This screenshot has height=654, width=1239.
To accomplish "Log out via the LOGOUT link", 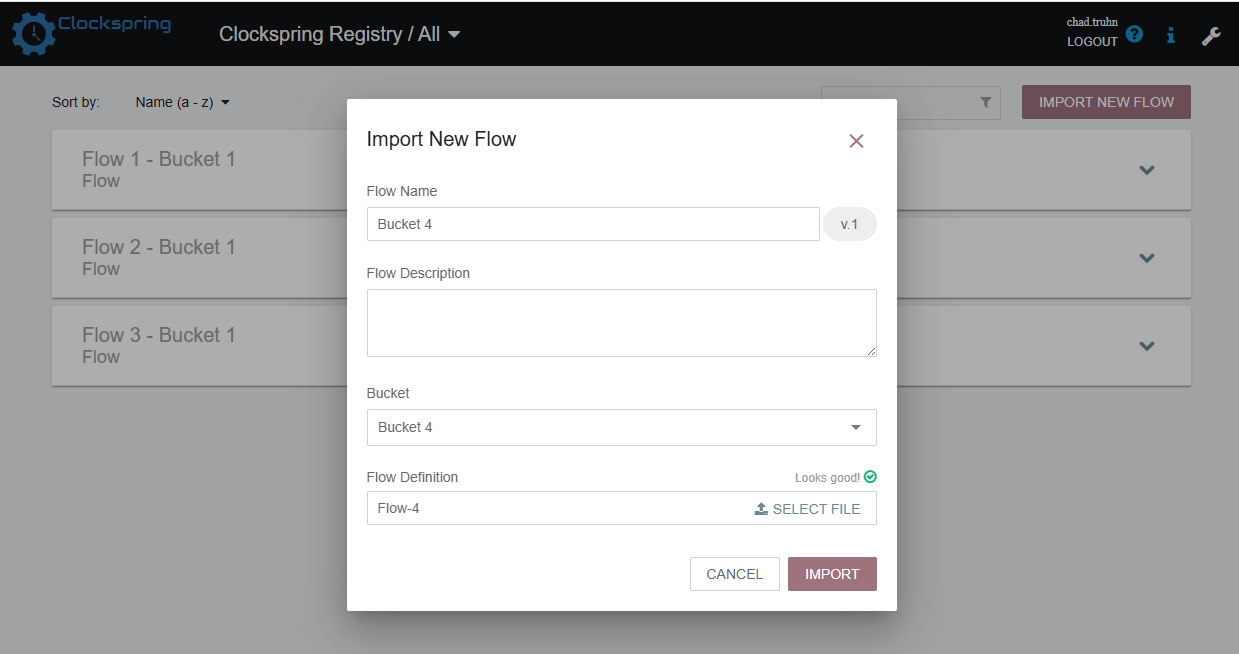I will click(x=1092, y=41).
